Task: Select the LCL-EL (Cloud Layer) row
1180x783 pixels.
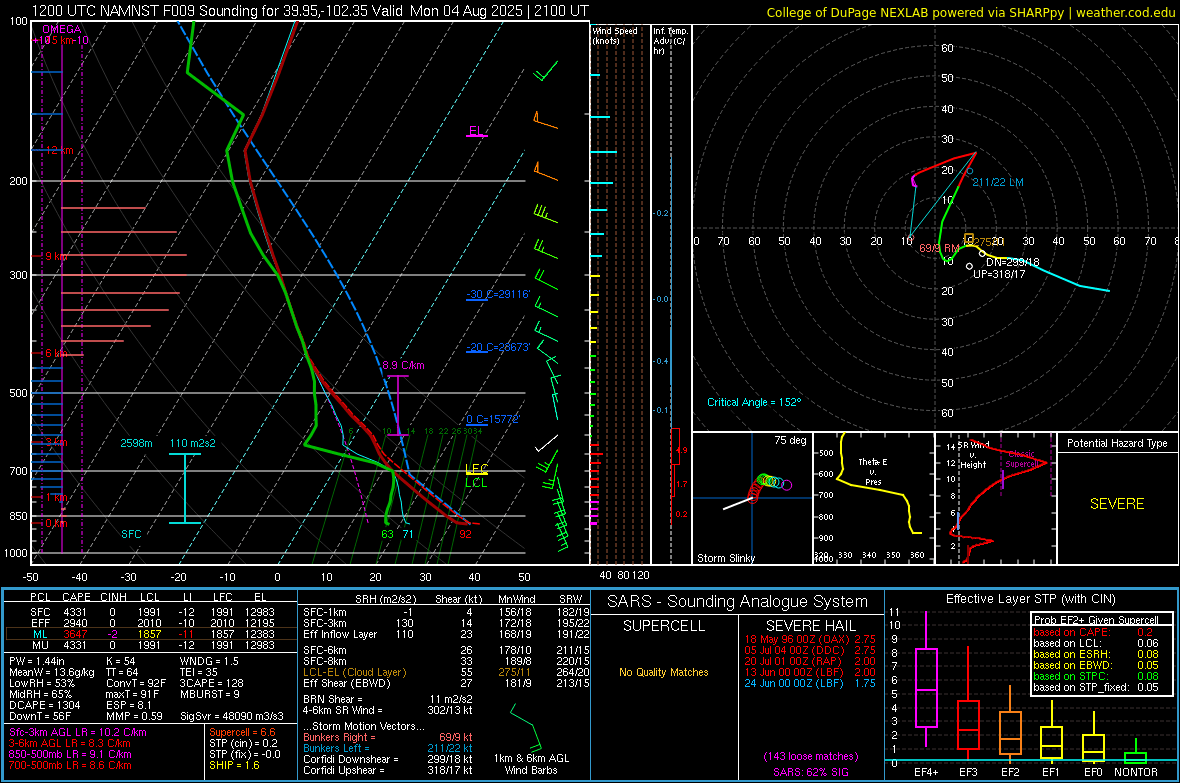Action: coord(446,672)
